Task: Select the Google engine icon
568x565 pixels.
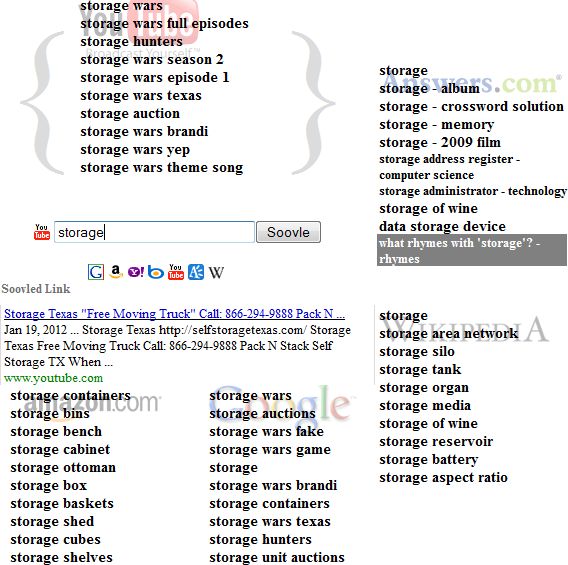Action: click(96, 272)
